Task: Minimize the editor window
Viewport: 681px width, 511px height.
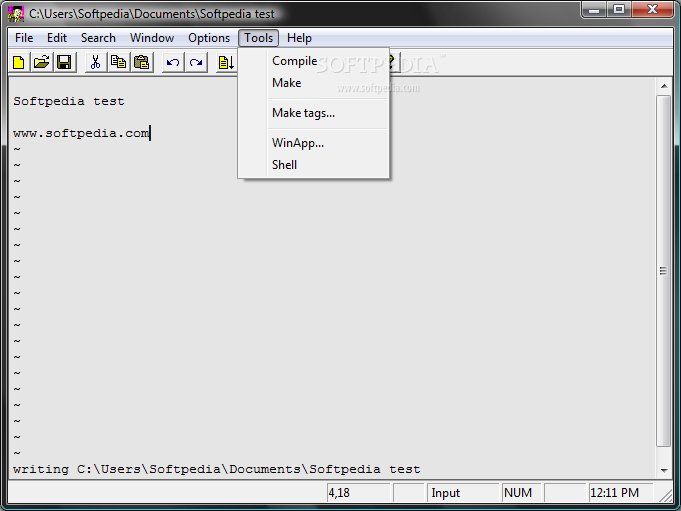Action: pos(594,10)
